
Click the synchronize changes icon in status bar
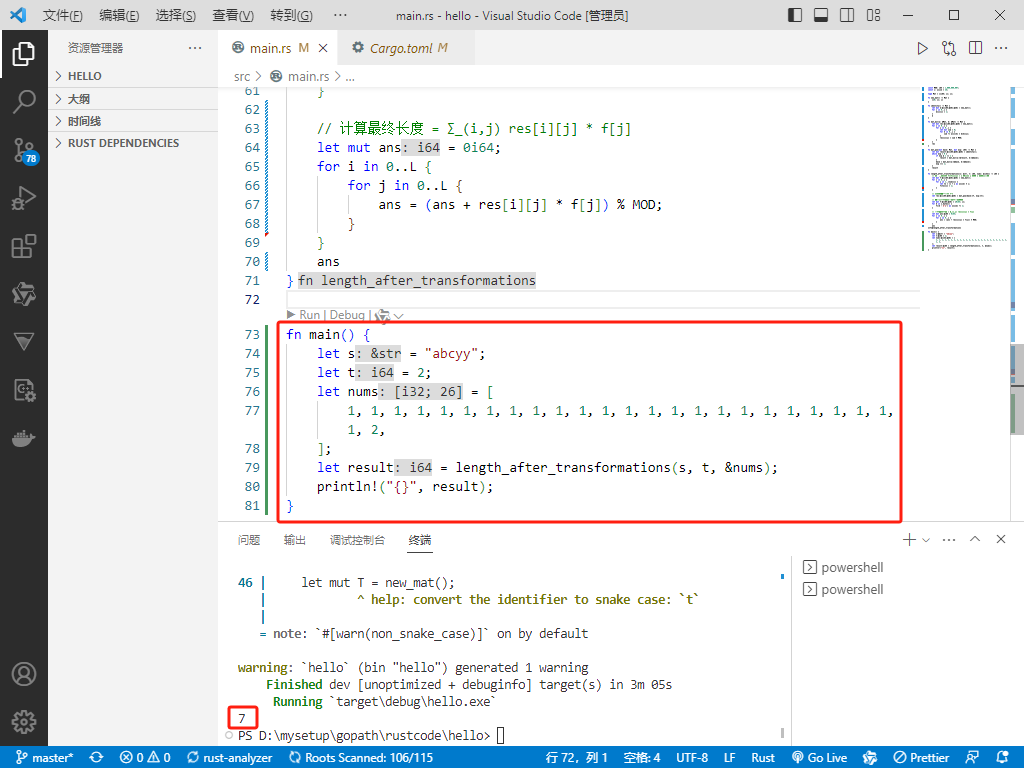pyautogui.click(x=97, y=758)
